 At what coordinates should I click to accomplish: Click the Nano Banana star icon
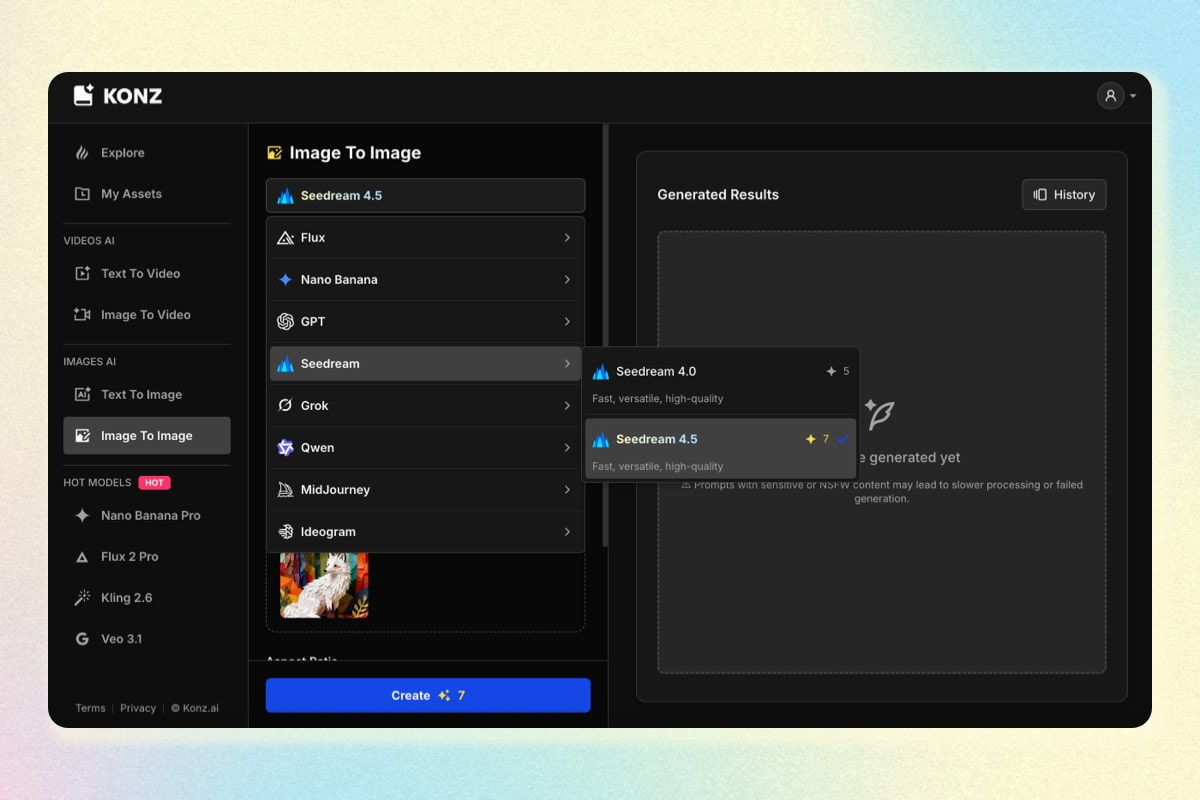point(285,280)
